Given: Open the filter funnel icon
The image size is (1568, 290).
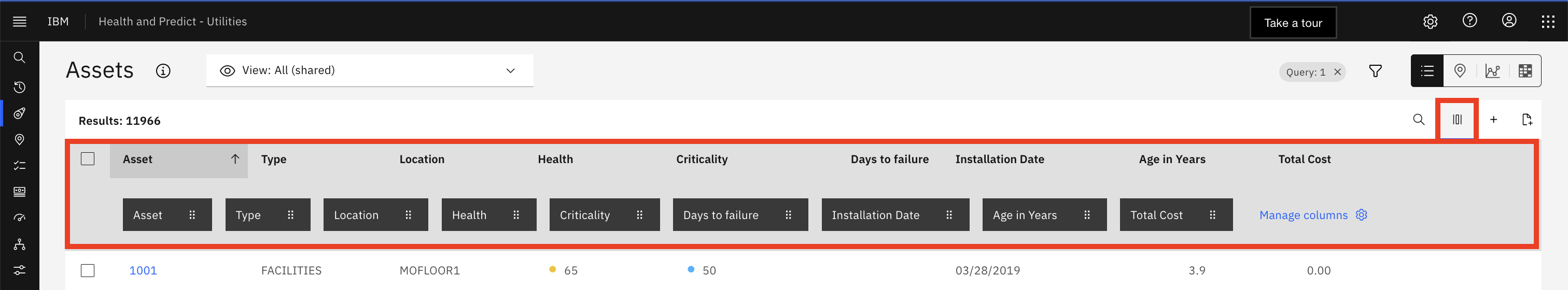Looking at the screenshot, I should click(1375, 71).
